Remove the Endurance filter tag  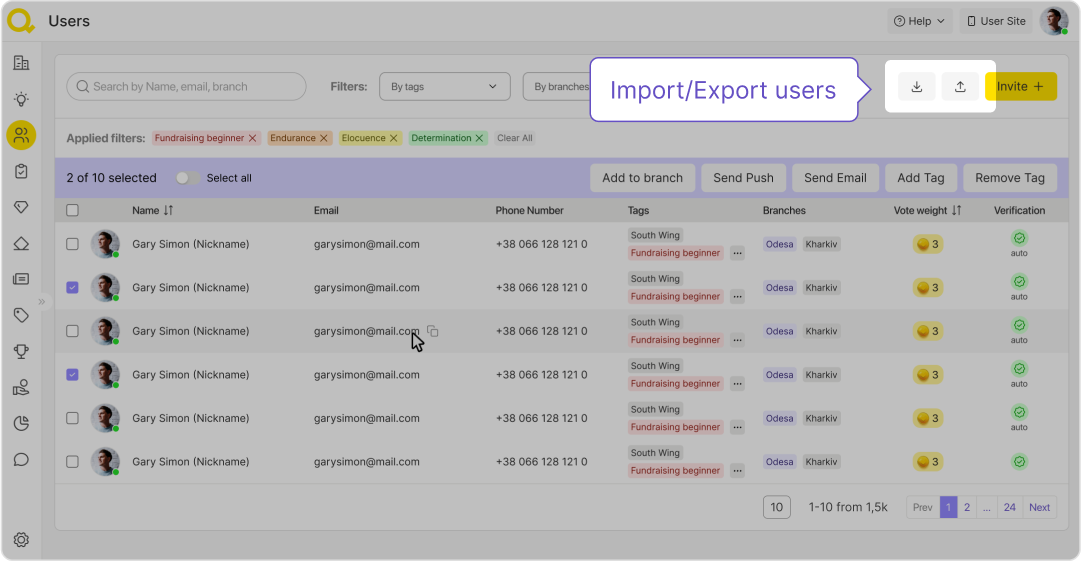click(x=324, y=138)
